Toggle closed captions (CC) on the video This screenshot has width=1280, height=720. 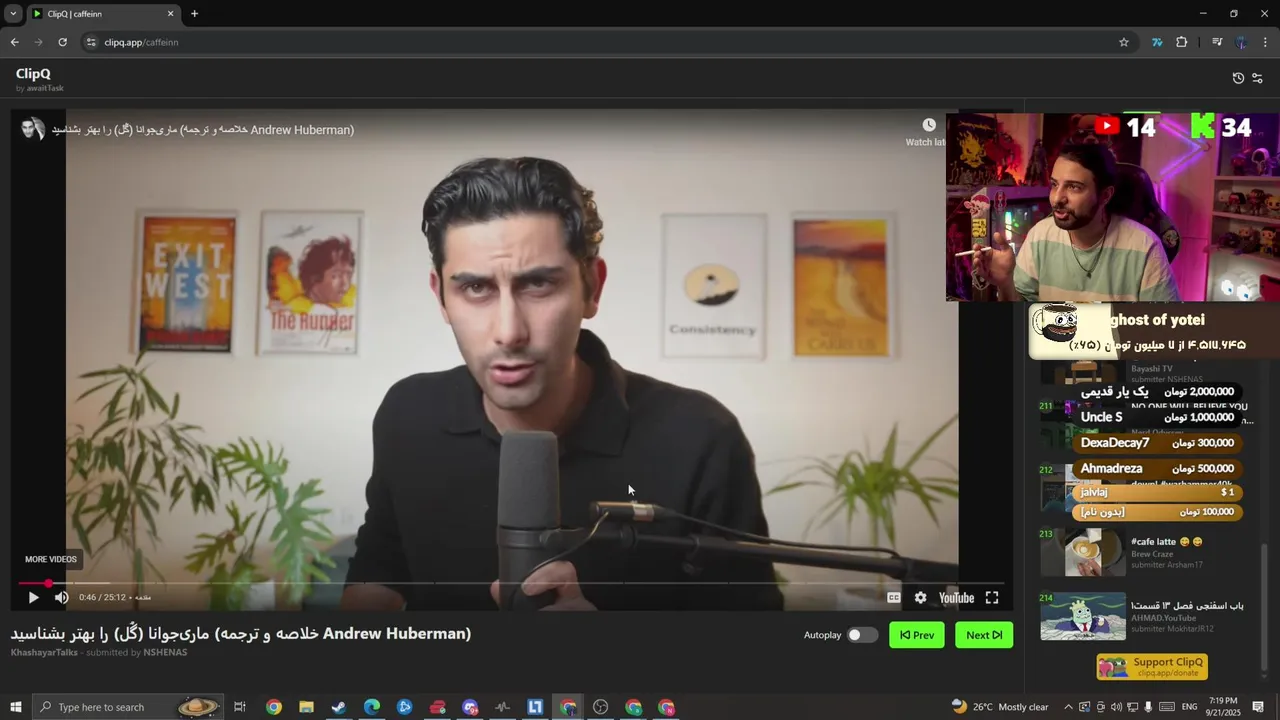(x=894, y=598)
